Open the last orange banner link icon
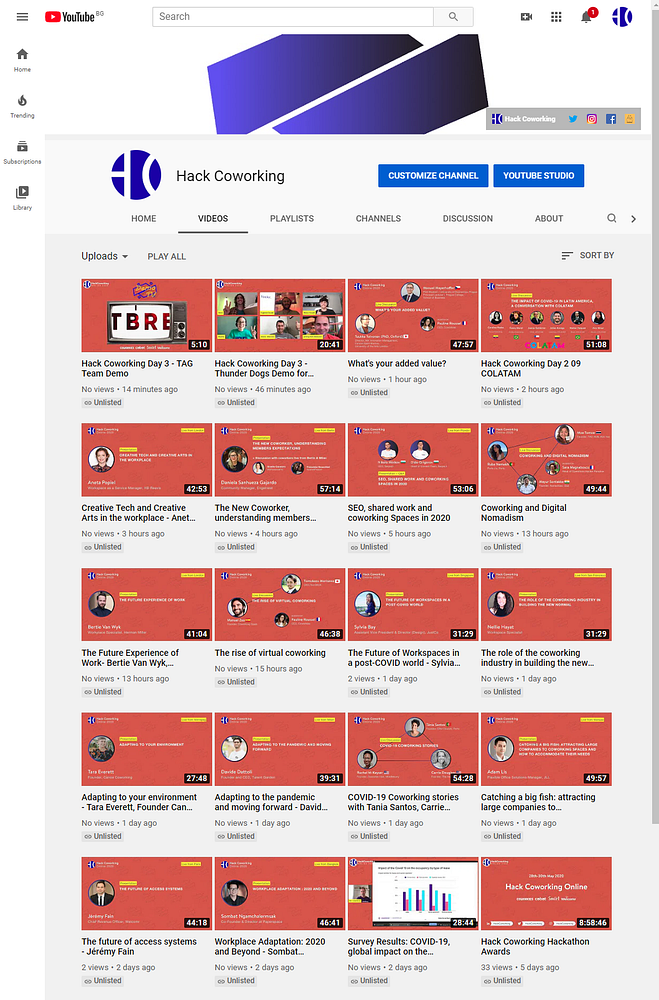Screen dimensions: 659x1000 click(x=630, y=119)
